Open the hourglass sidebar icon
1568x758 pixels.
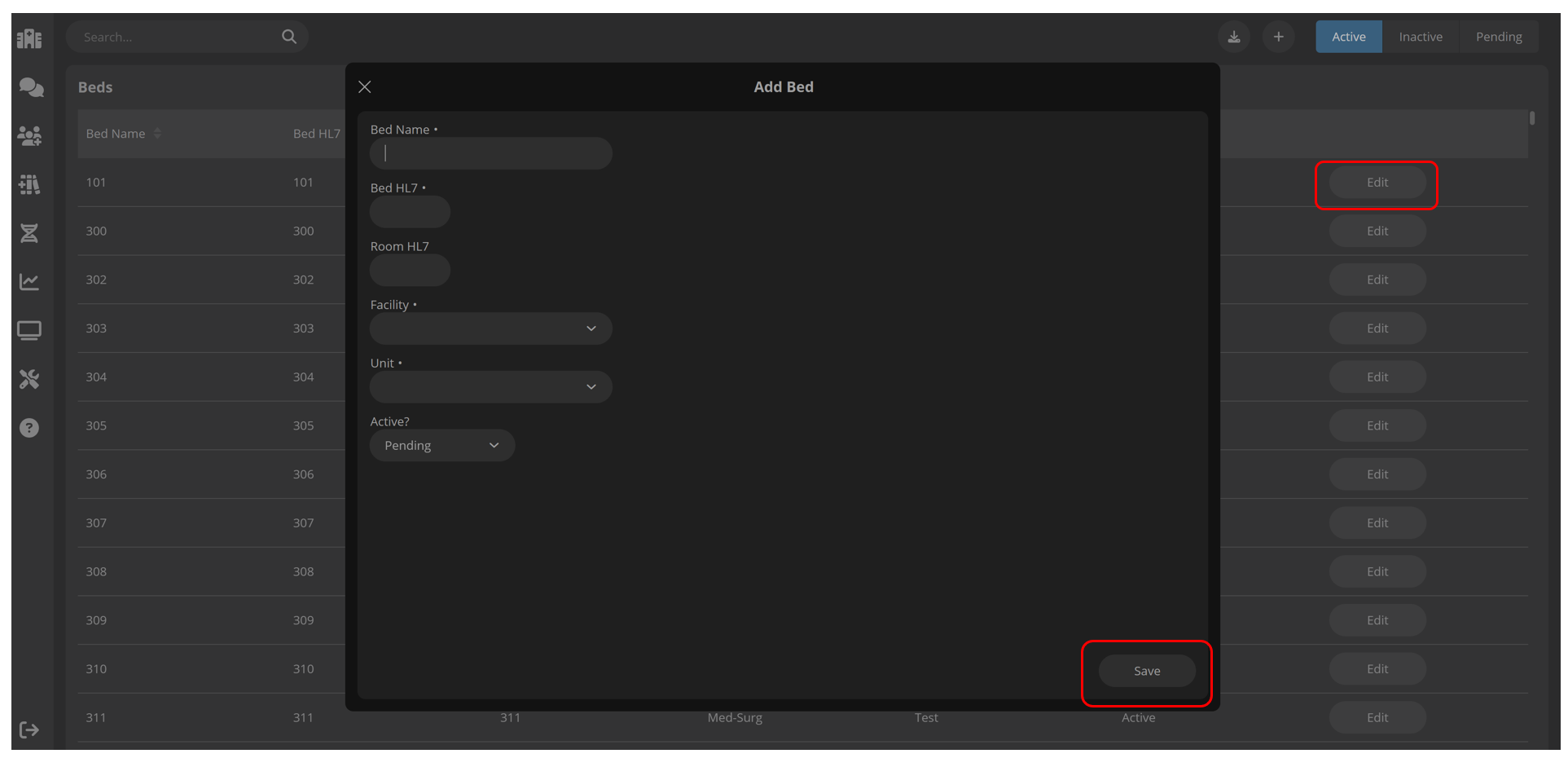[29, 233]
